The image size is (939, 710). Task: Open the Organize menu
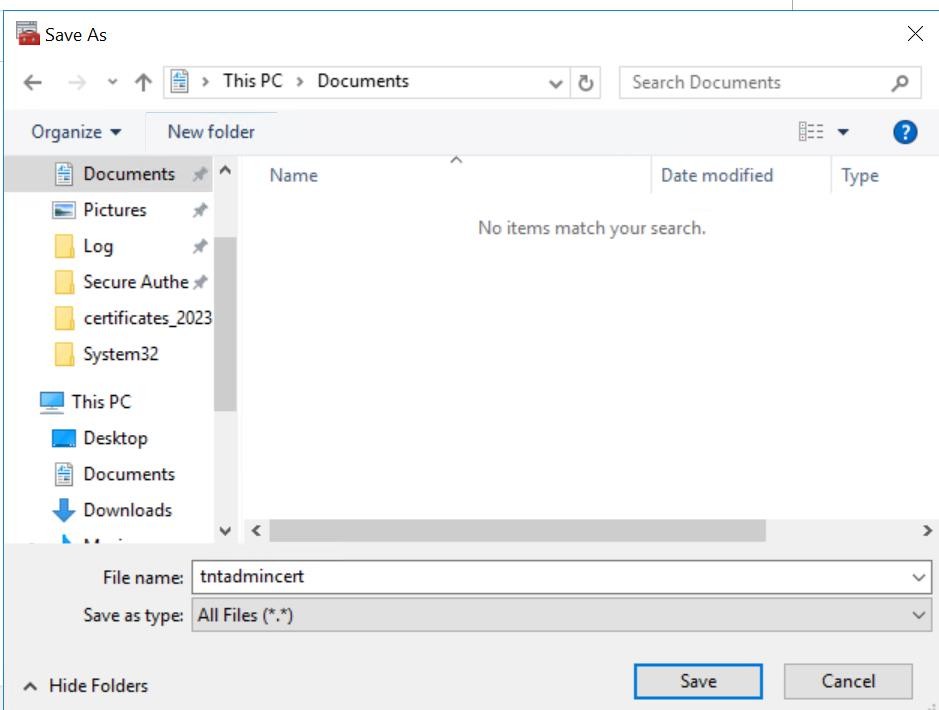pyautogui.click(x=76, y=132)
